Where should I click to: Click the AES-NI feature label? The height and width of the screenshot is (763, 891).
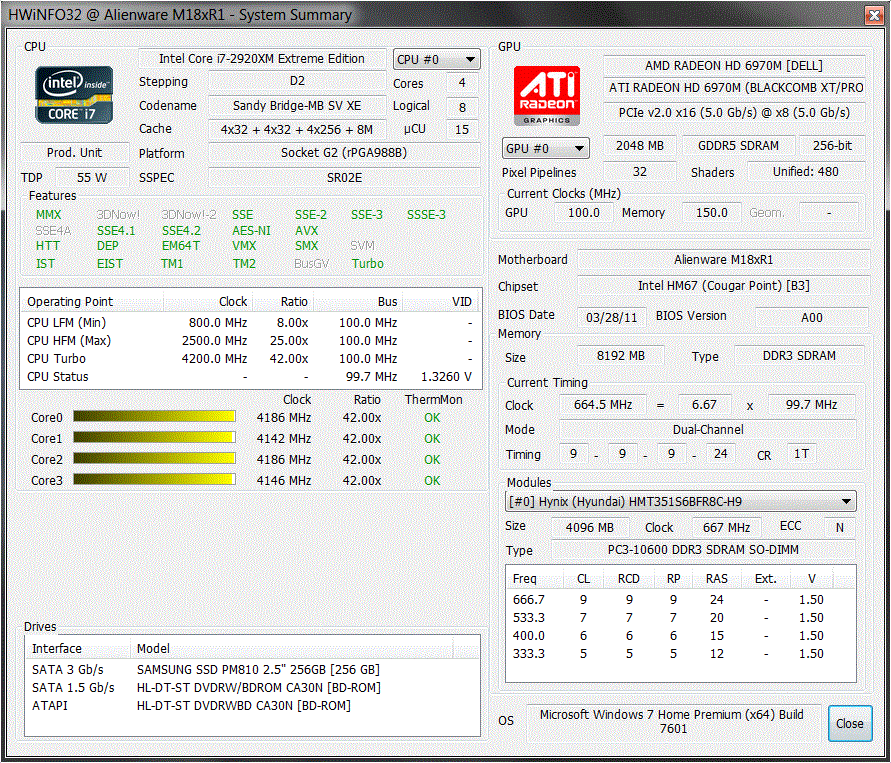(x=251, y=231)
